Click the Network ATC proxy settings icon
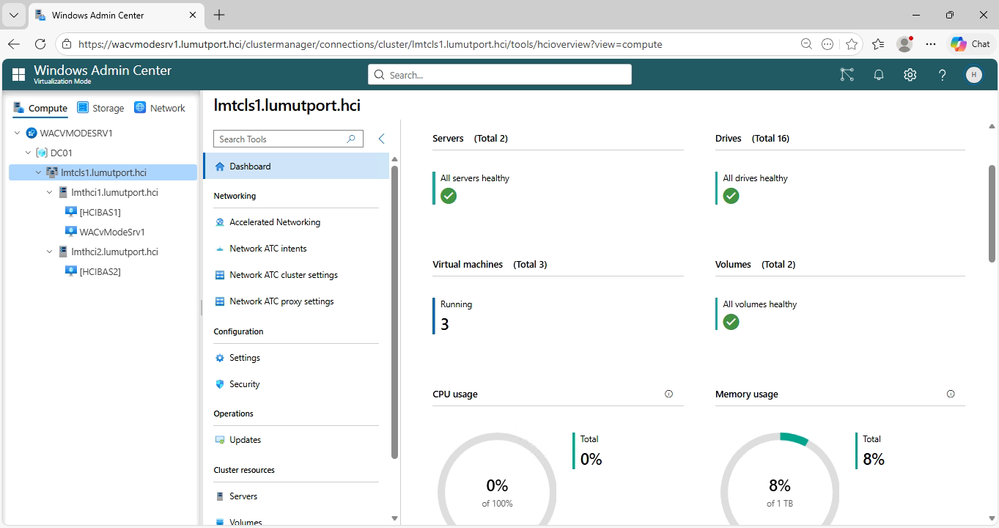This screenshot has width=999, height=528. pos(220,301)
